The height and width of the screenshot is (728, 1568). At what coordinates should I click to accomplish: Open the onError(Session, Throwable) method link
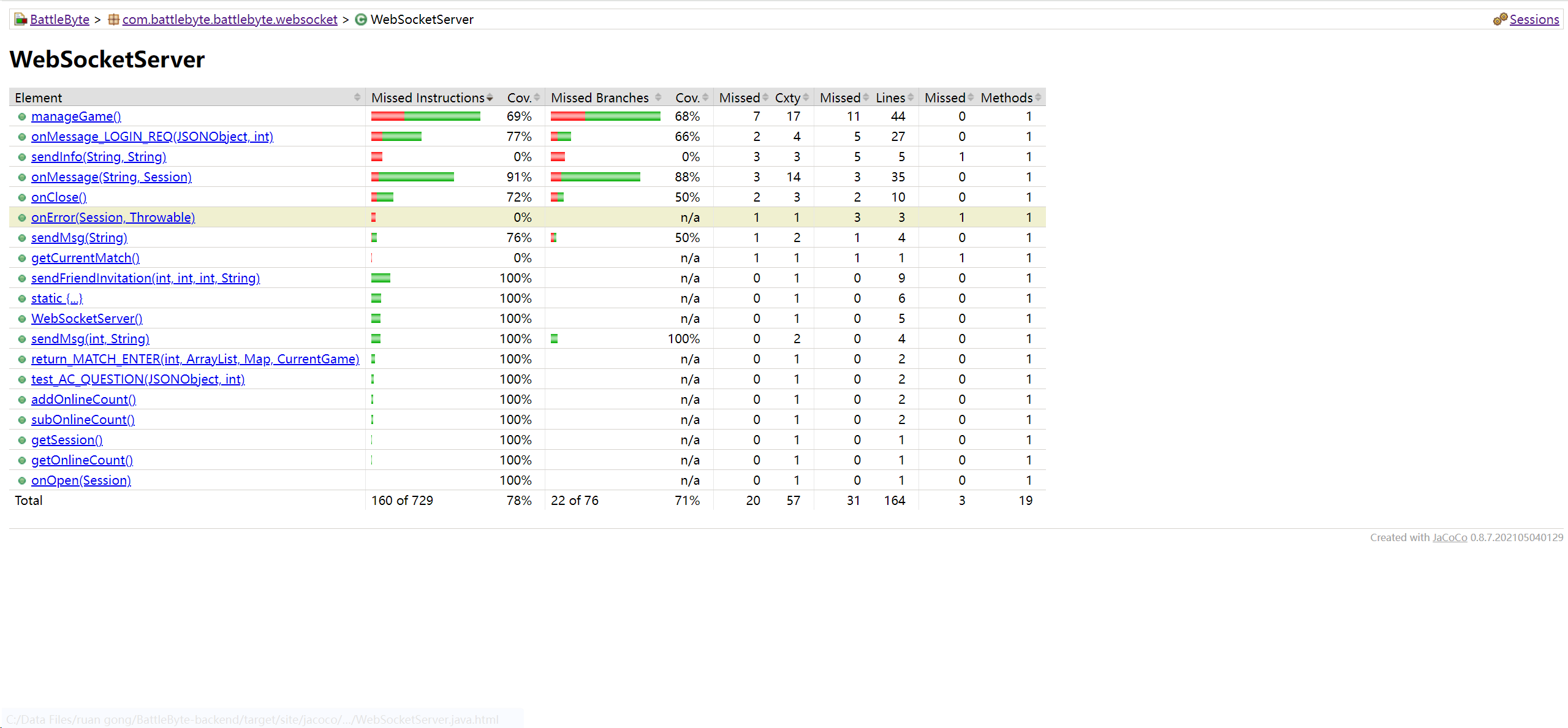[x=113, y=218]
